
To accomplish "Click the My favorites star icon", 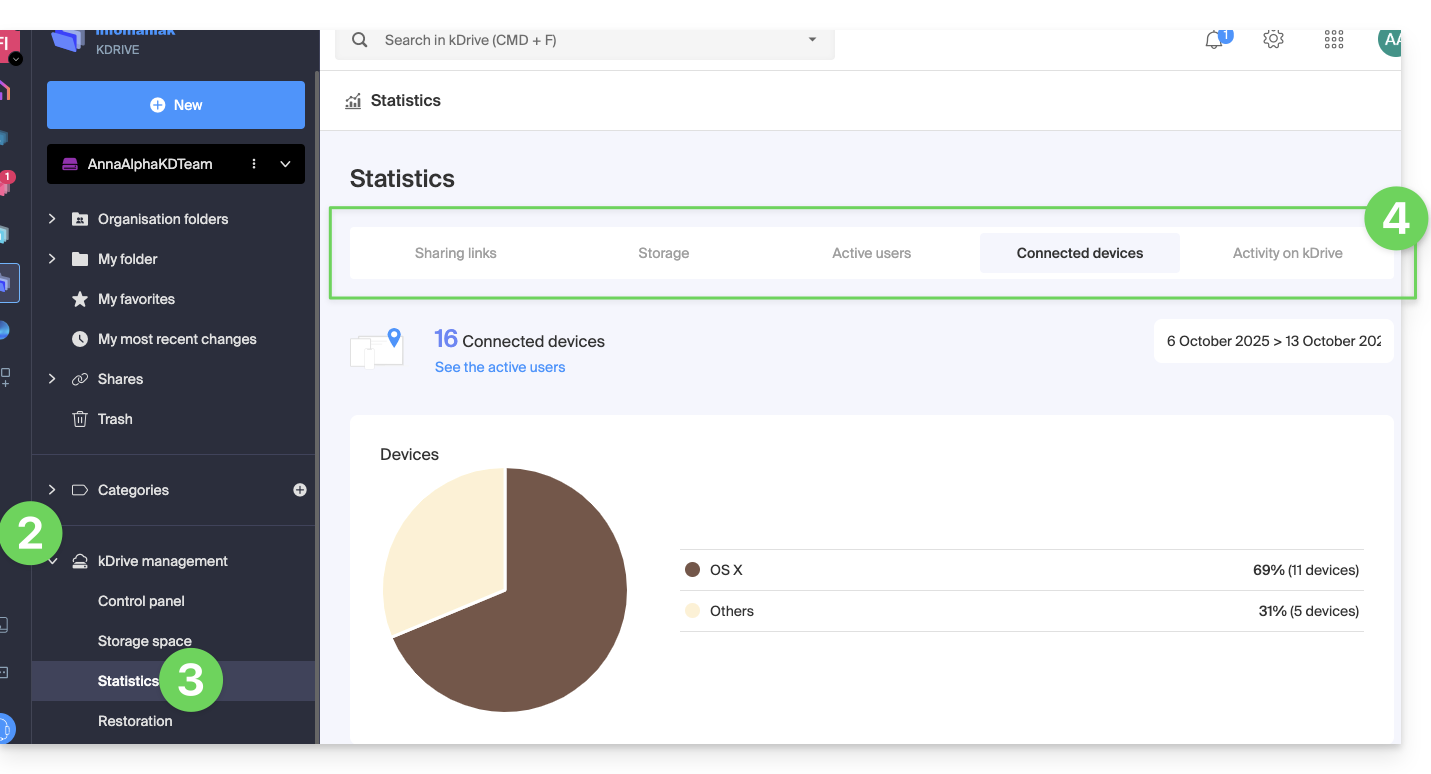I will (x=80, y=299).
